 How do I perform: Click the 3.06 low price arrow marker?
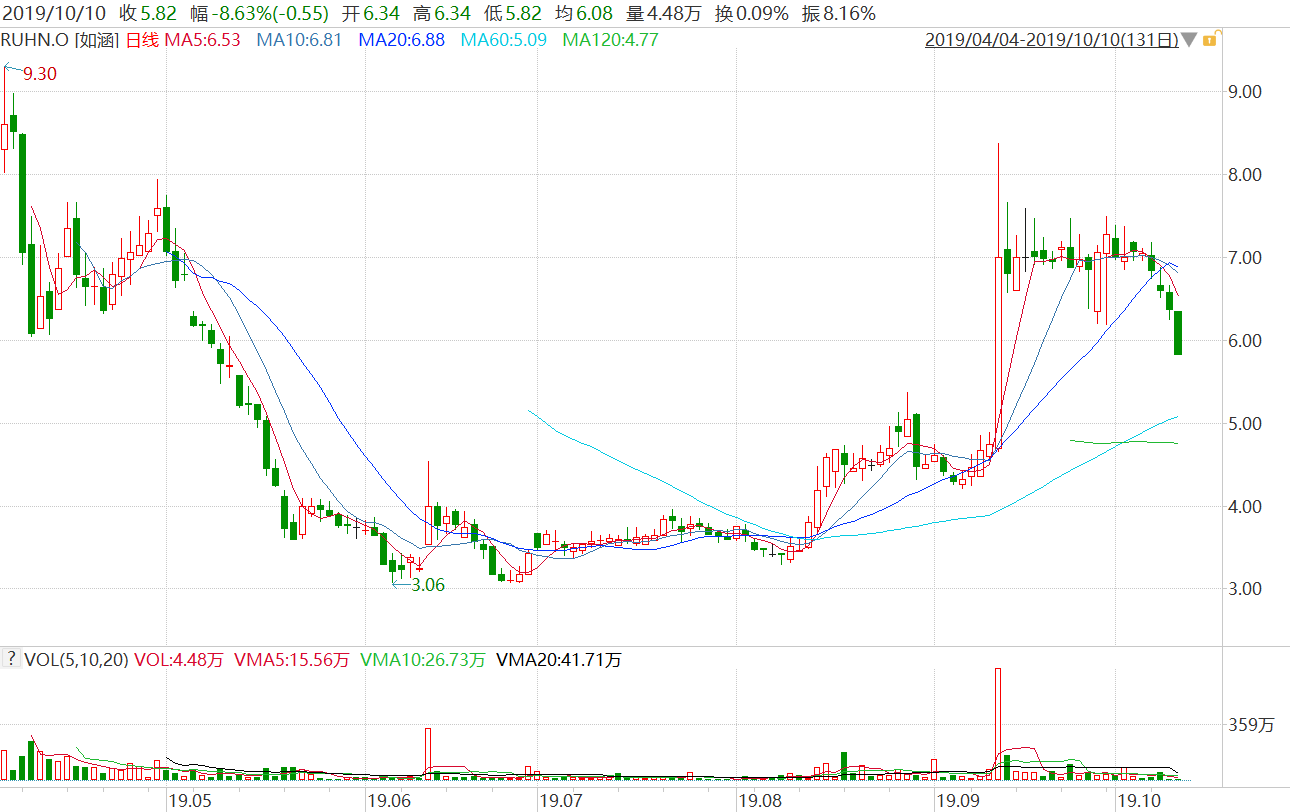click(x=401, y=584)
